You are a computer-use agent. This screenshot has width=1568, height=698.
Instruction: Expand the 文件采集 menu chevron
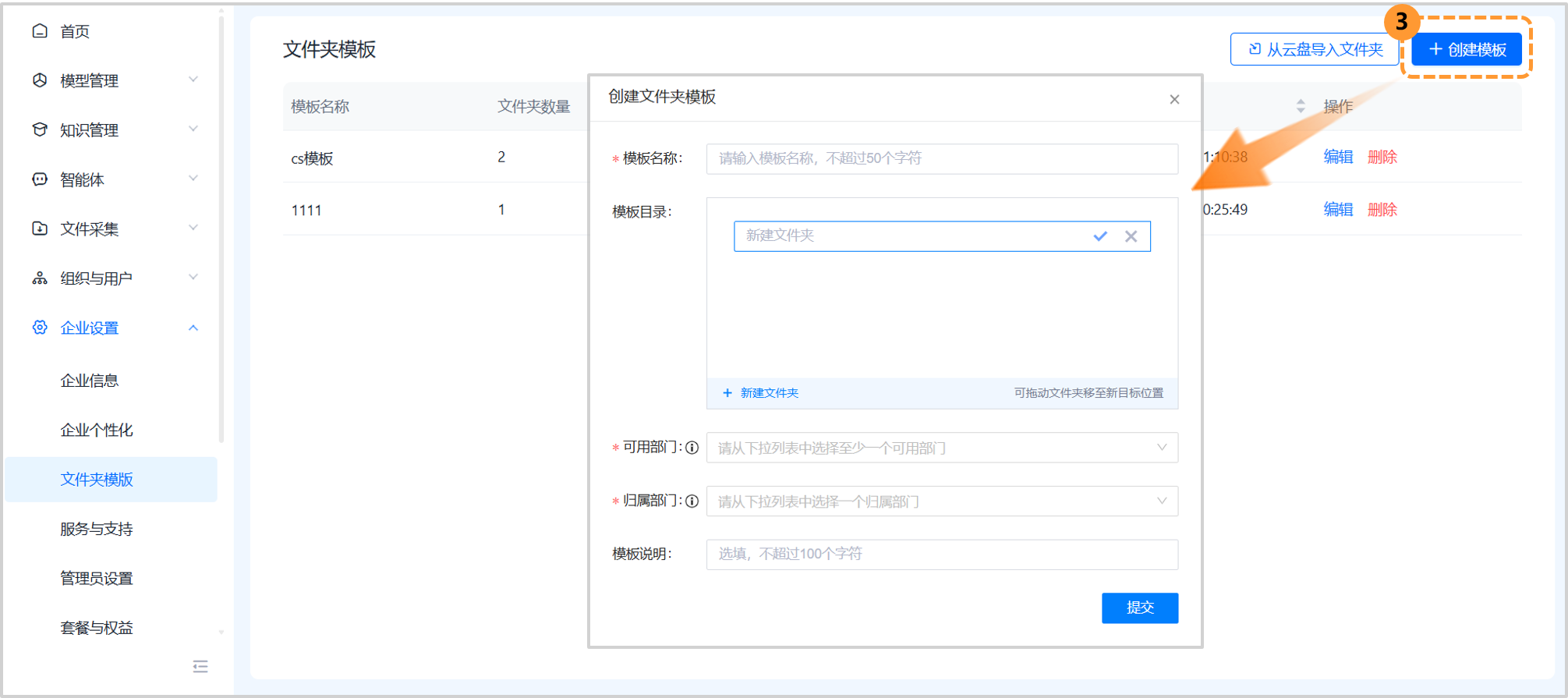(x=193, y=228)
